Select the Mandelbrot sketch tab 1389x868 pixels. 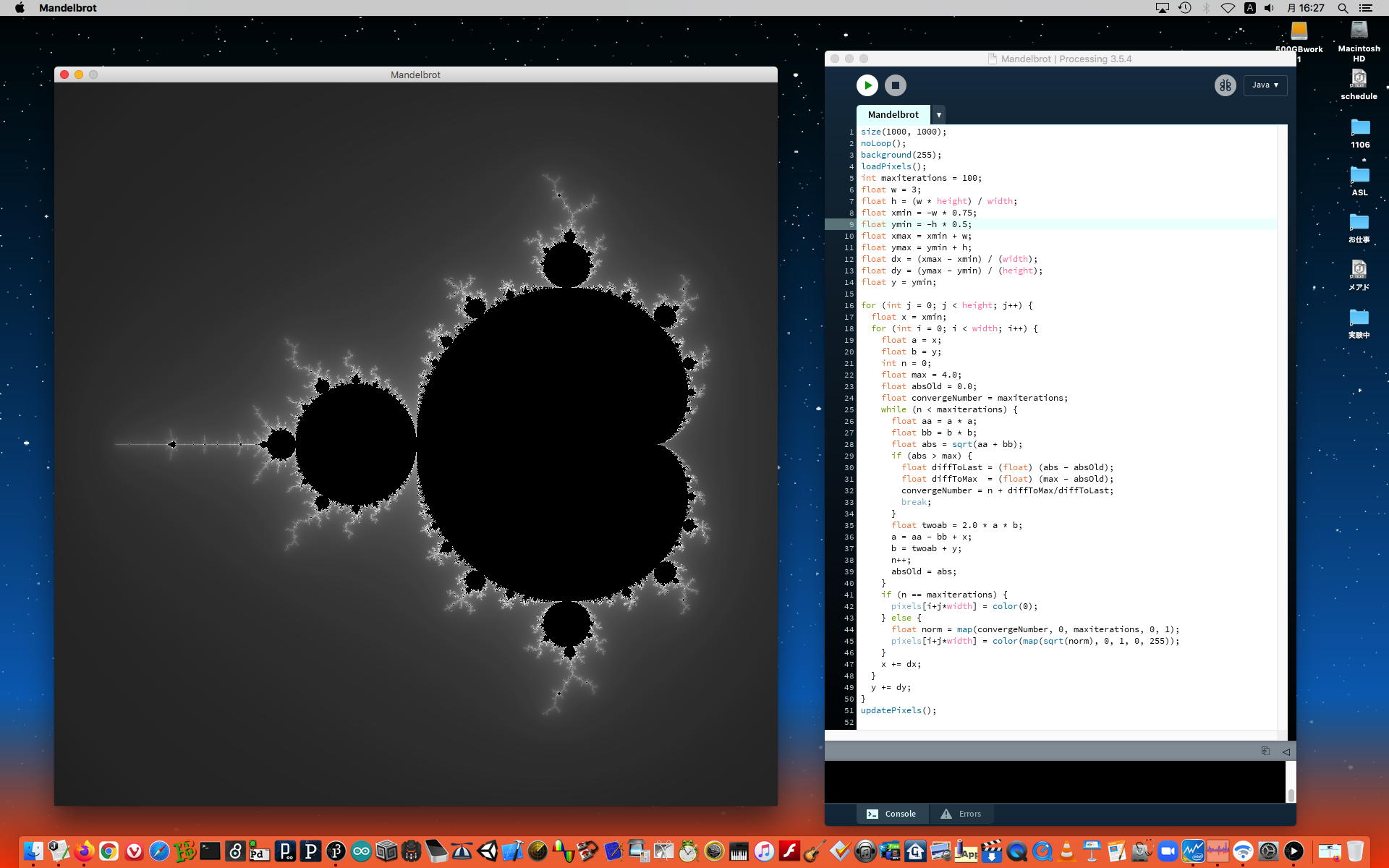tap(893, 115)
